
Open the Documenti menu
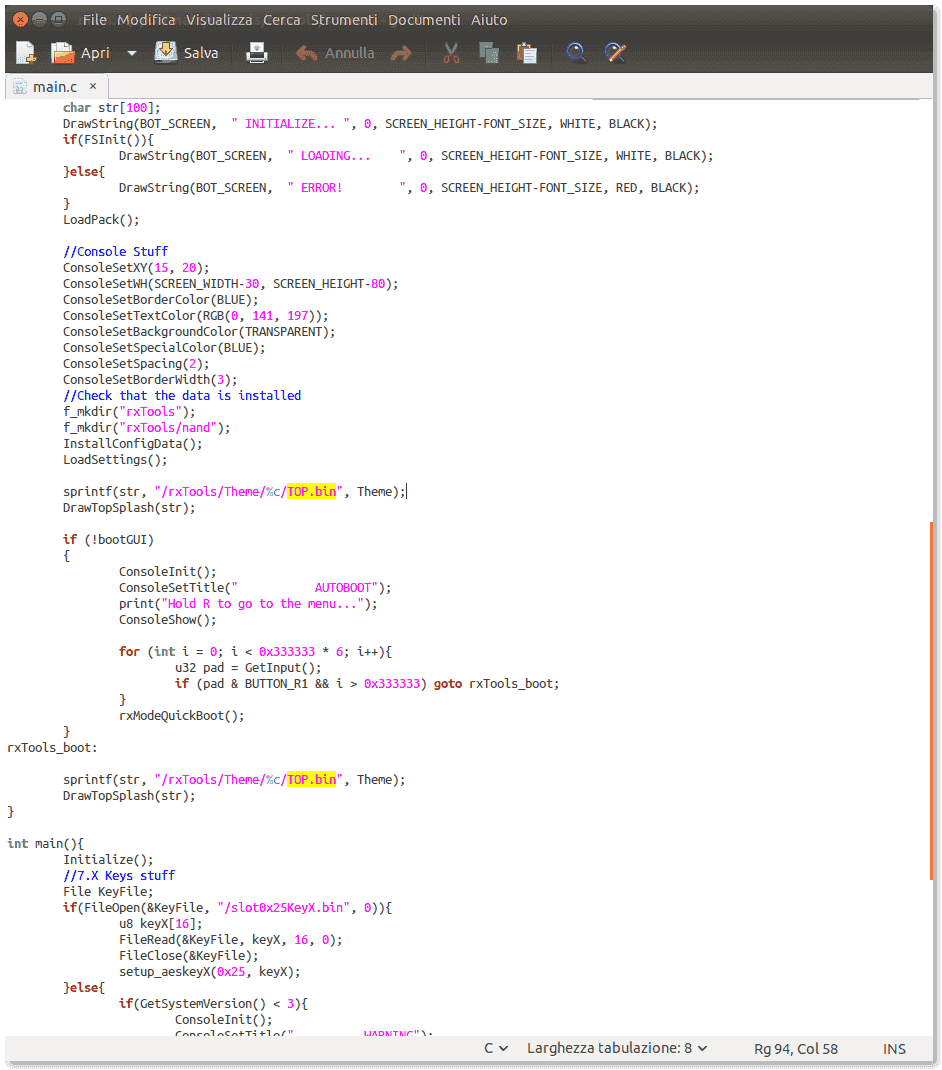424,20
